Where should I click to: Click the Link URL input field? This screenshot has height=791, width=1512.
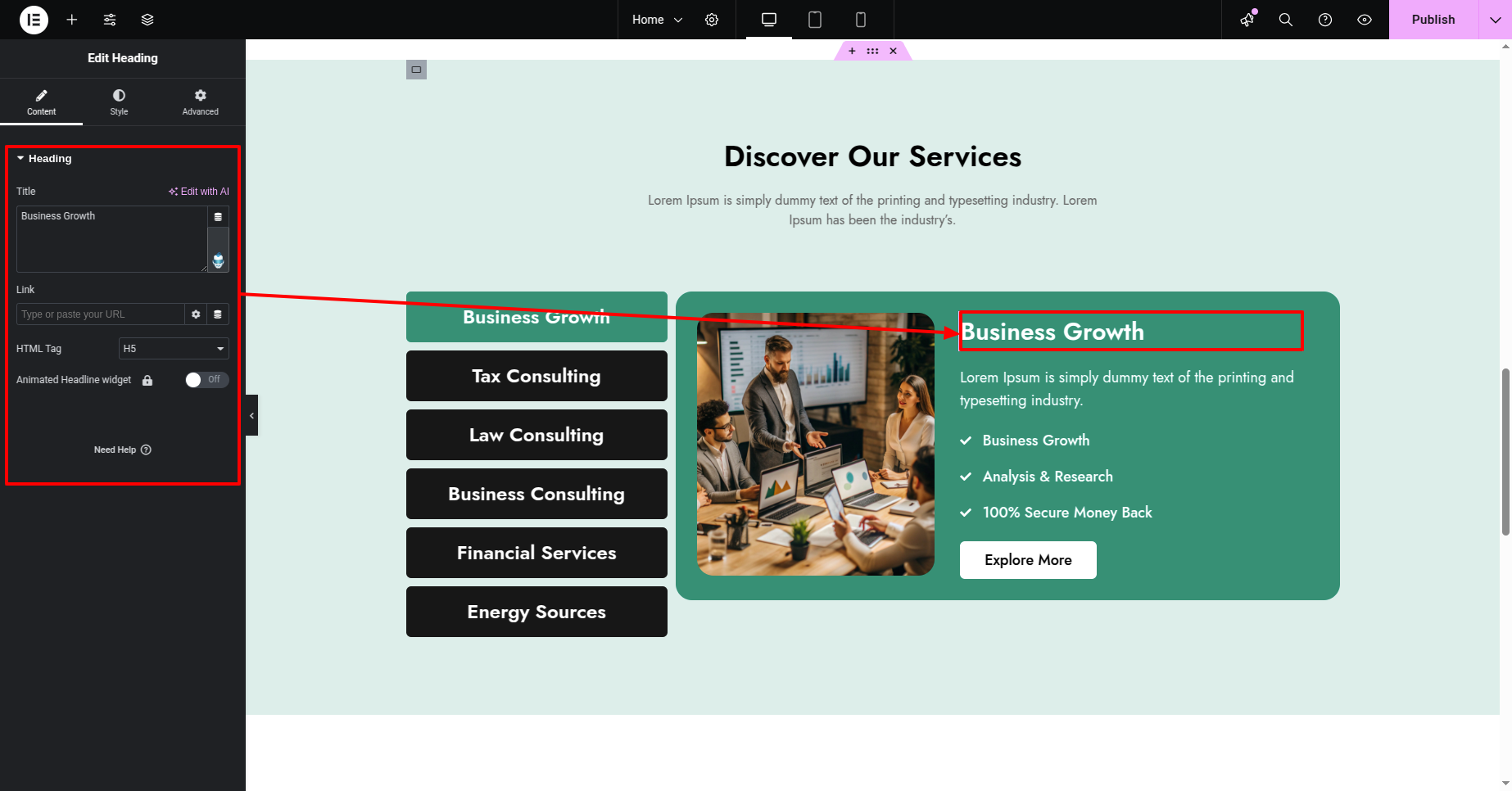tap(100, 314)
